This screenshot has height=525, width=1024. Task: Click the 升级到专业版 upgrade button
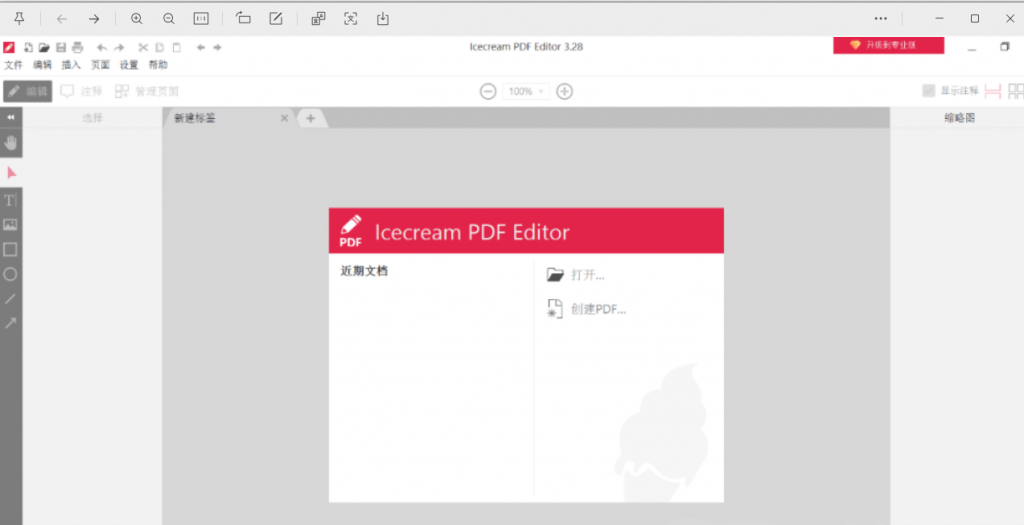882,45
